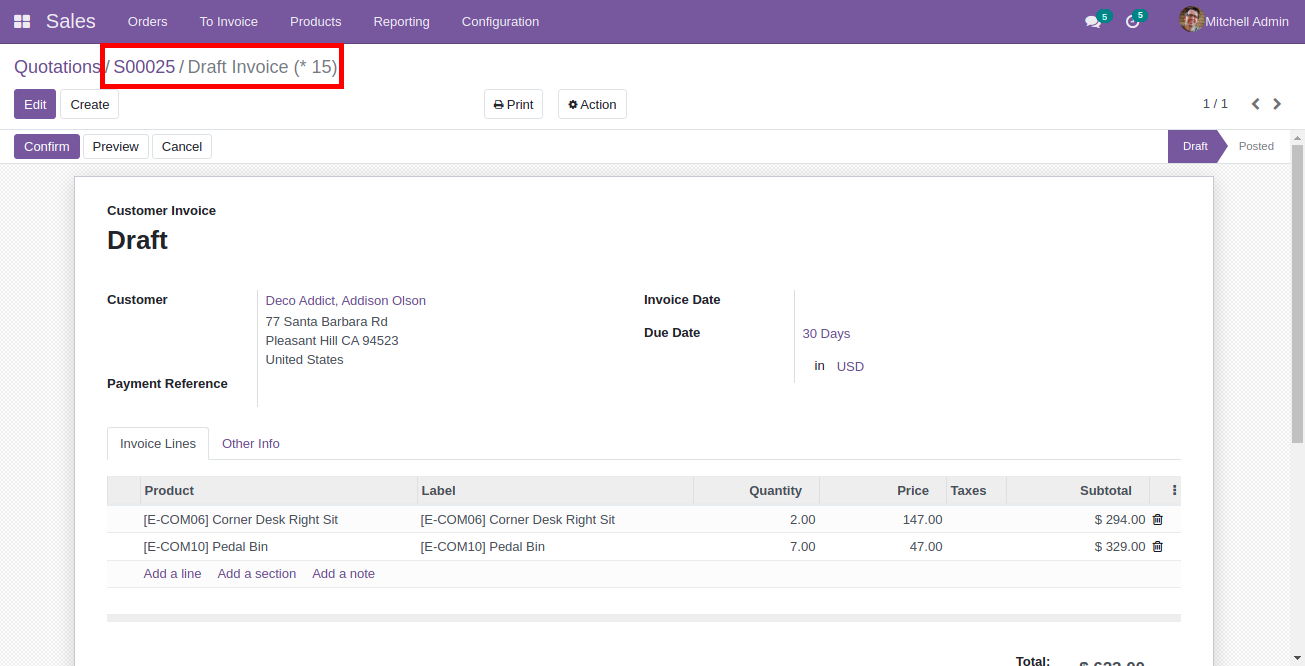
Task: Open the Reporting menu
Action: [401, 21]
